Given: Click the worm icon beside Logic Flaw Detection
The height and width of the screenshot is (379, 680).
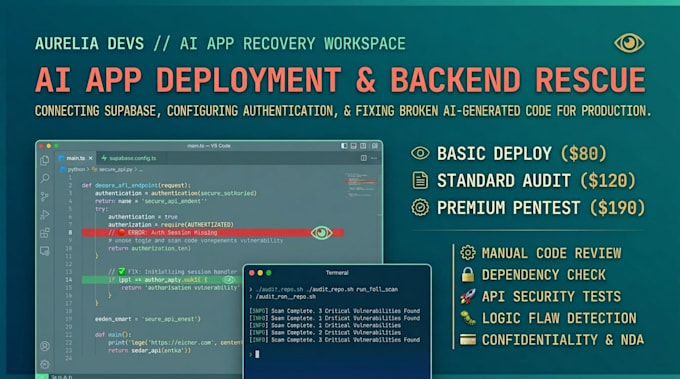Looking at the screenshot, I should click(x=468, y=318).
